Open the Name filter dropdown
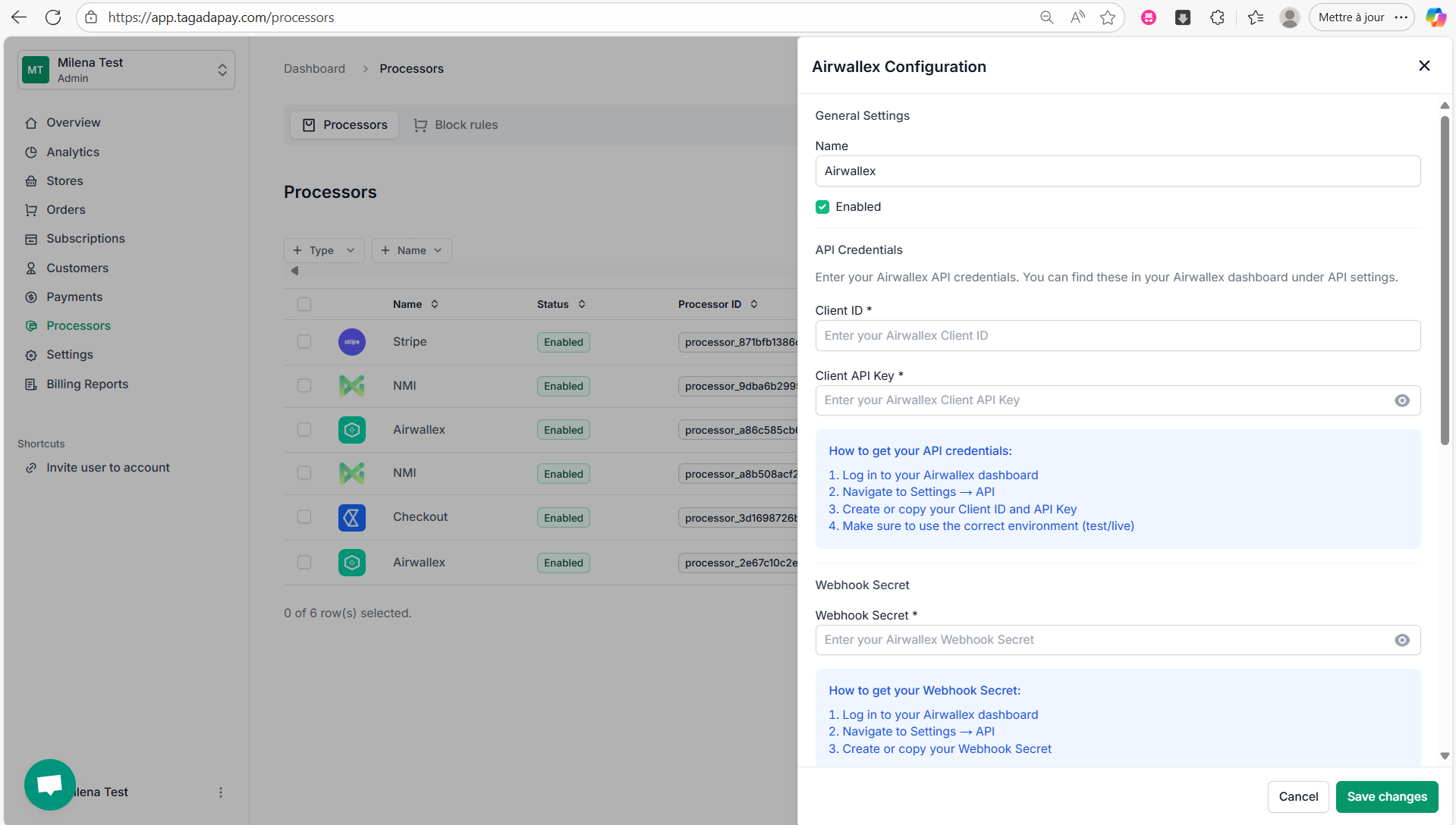The width and height of the screenshot is (1456, 825). tap(412, 250)
